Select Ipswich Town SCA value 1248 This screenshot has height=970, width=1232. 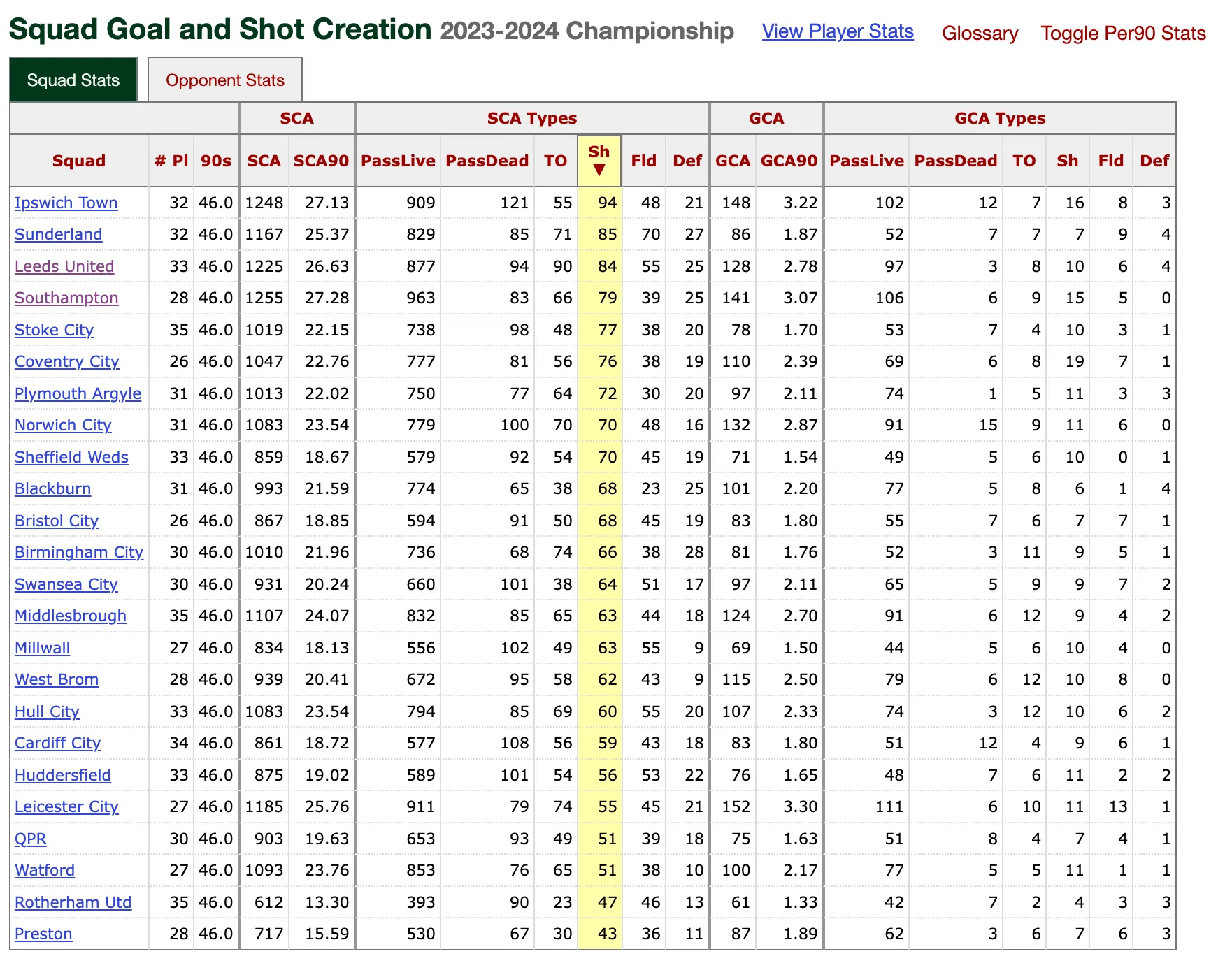point(264,203)
